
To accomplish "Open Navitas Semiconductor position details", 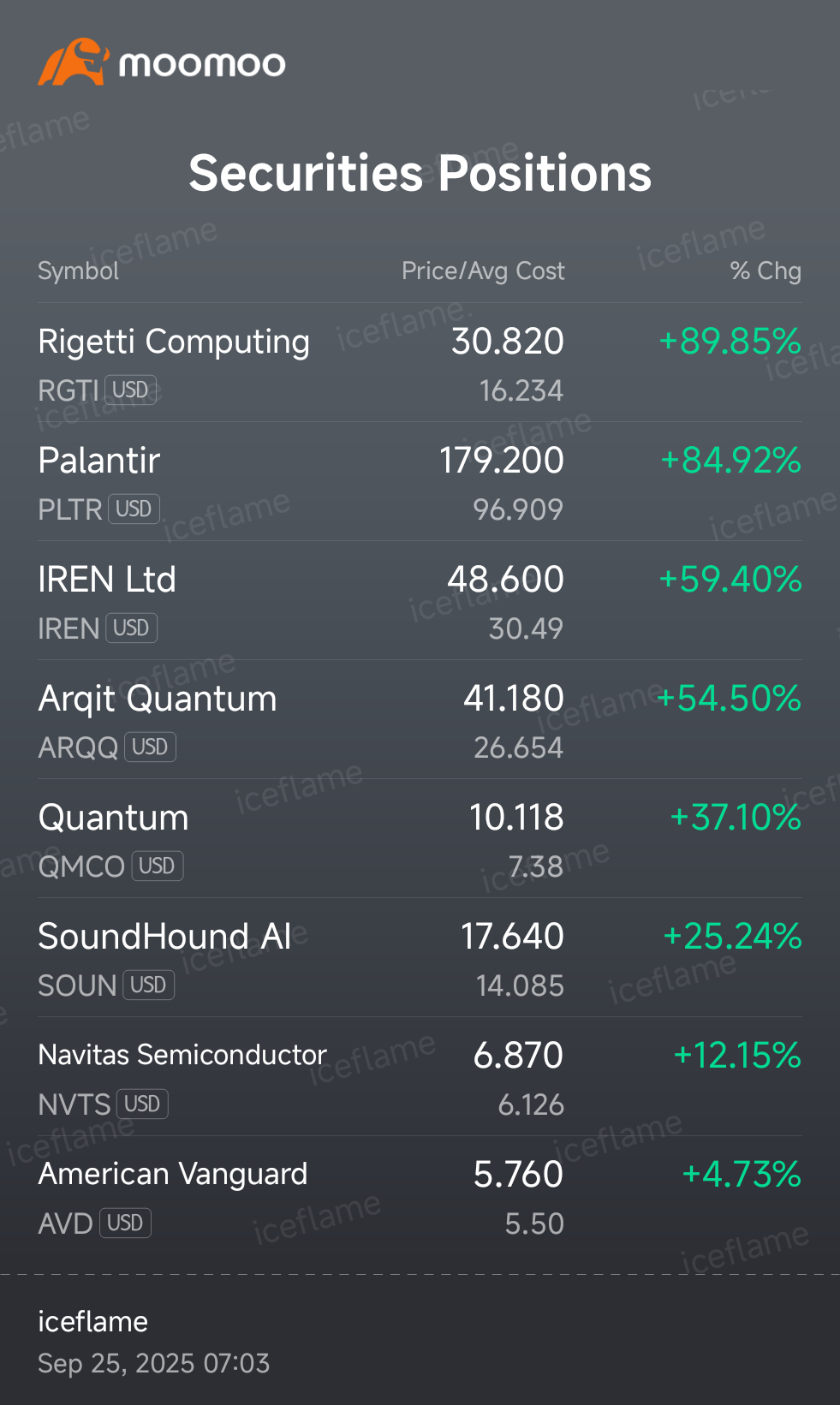I will click(420, 1077).
